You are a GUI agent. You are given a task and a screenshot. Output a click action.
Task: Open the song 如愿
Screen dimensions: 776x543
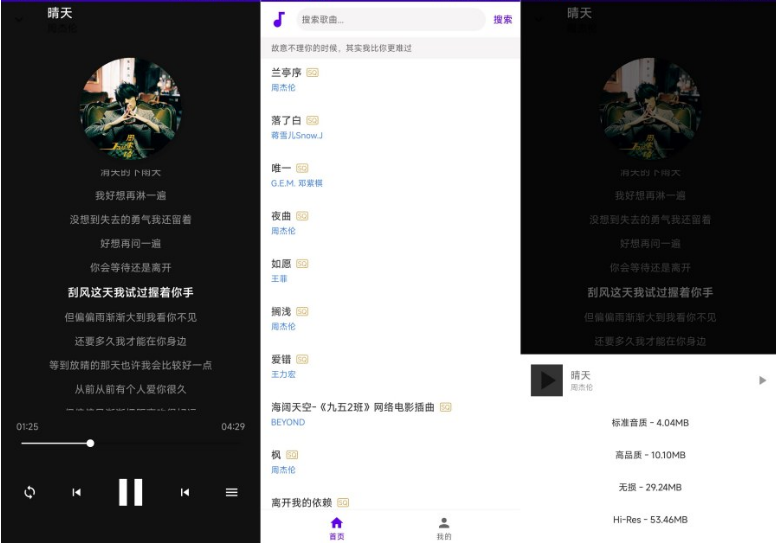(281, 264)
